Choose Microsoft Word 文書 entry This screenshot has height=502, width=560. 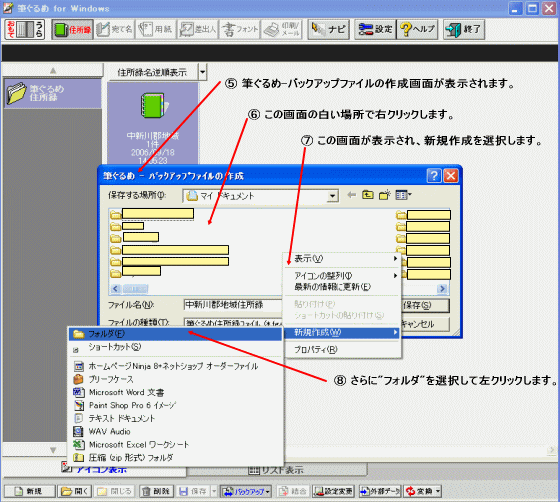point(175,392)
